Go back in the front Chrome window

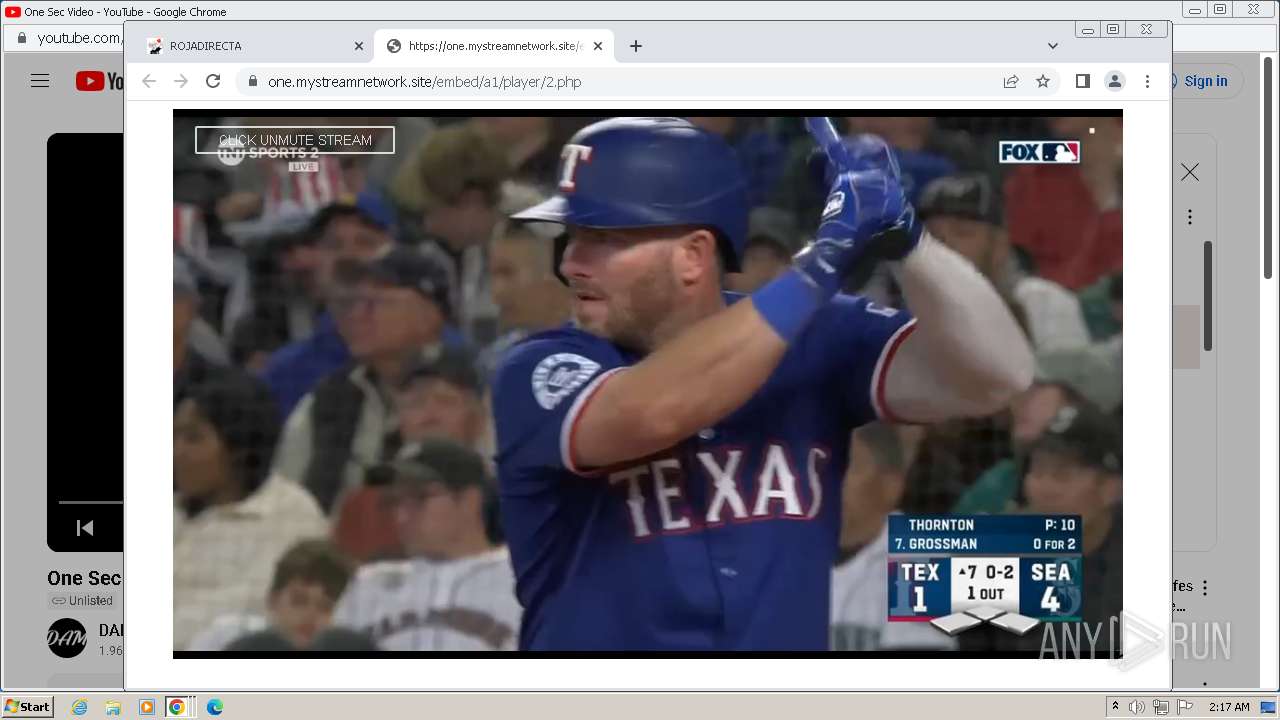click(149, 81)
